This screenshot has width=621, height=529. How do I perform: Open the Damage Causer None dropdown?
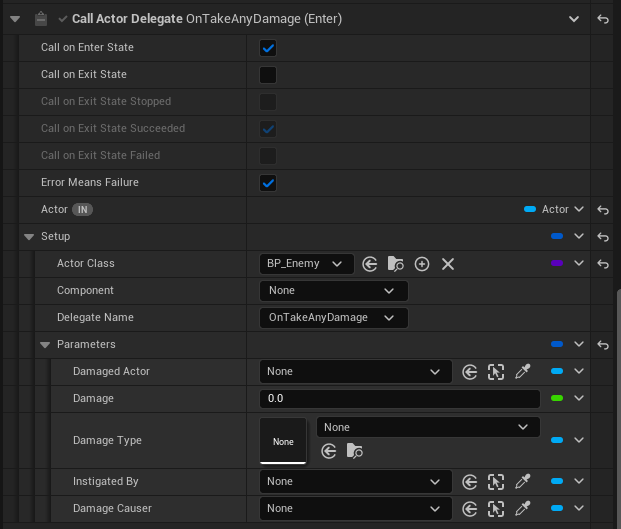356,508
